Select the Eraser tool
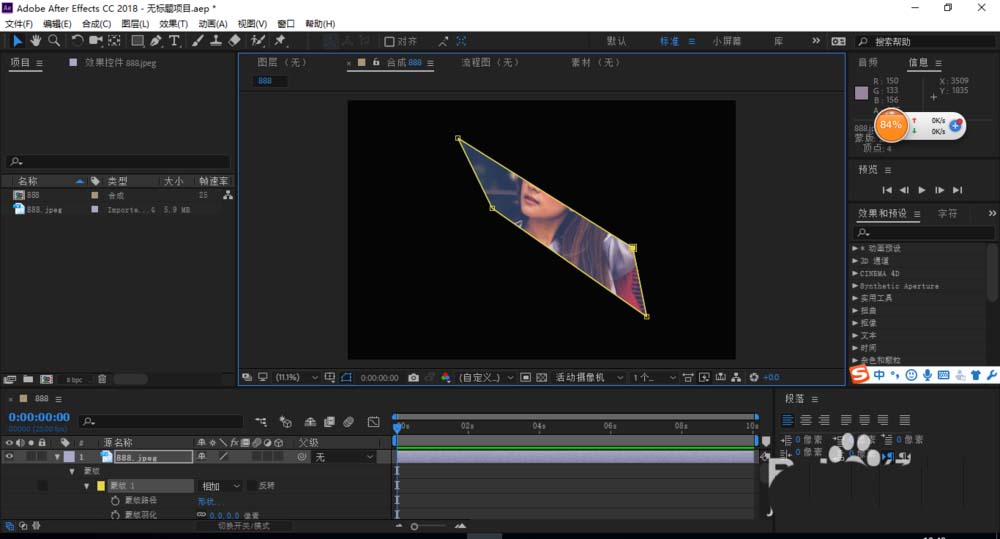 [235, 41]
